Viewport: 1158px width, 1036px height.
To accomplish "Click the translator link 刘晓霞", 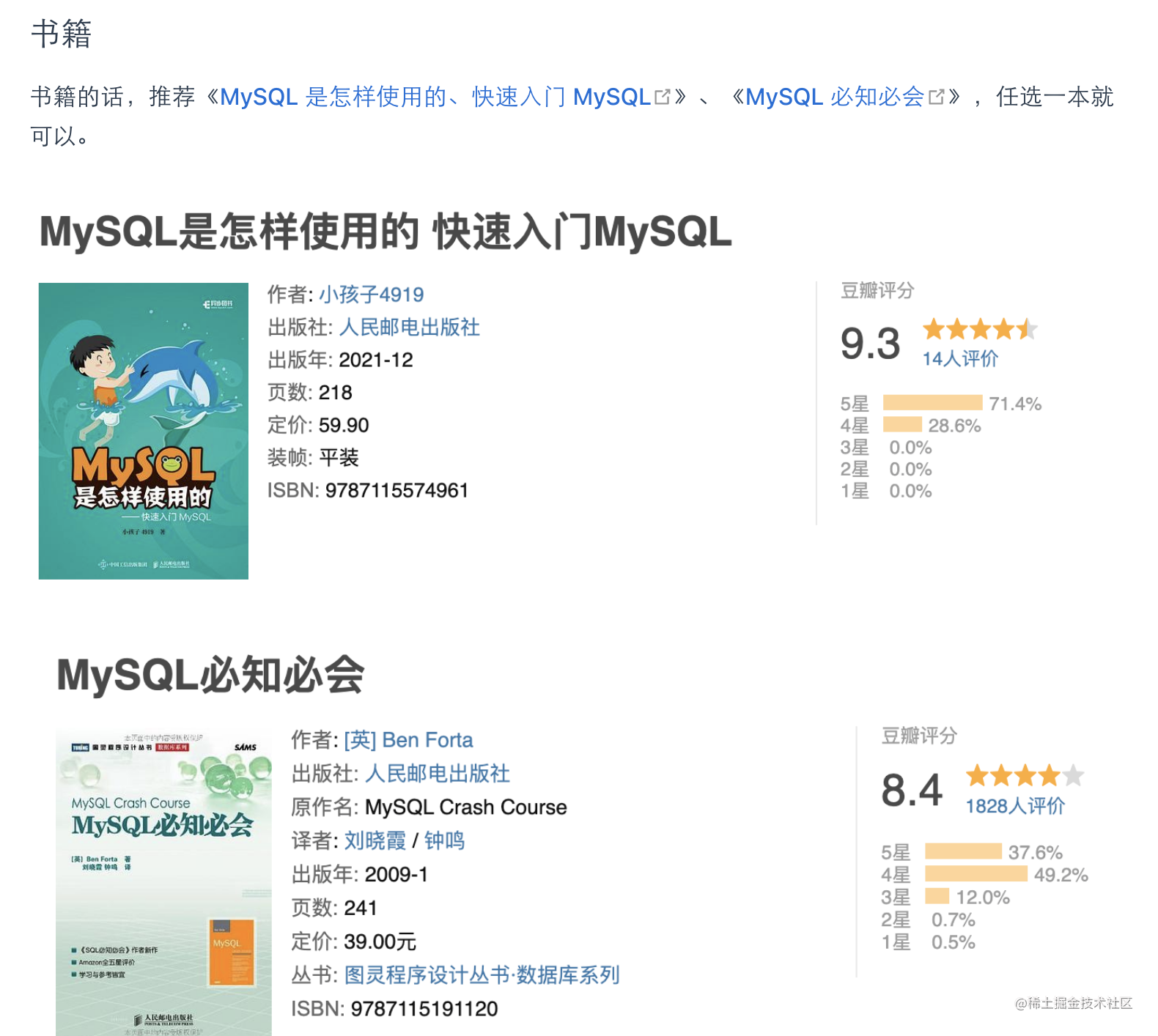I will 375,840.
